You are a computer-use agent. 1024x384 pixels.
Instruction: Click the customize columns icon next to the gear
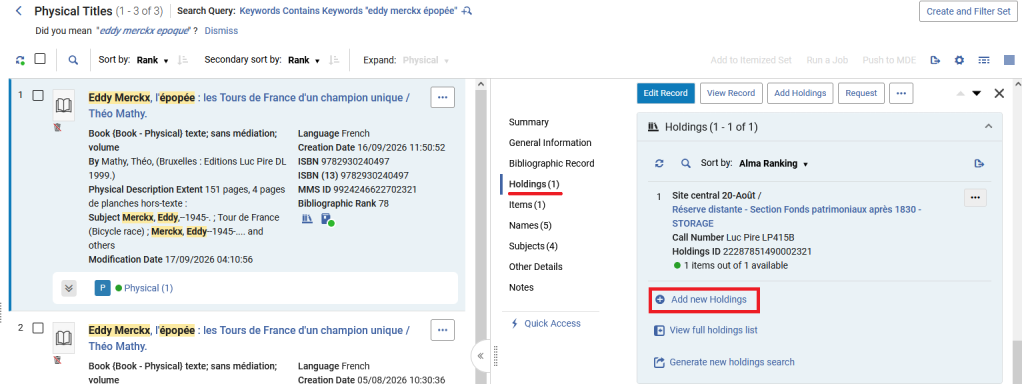[984, 60]
